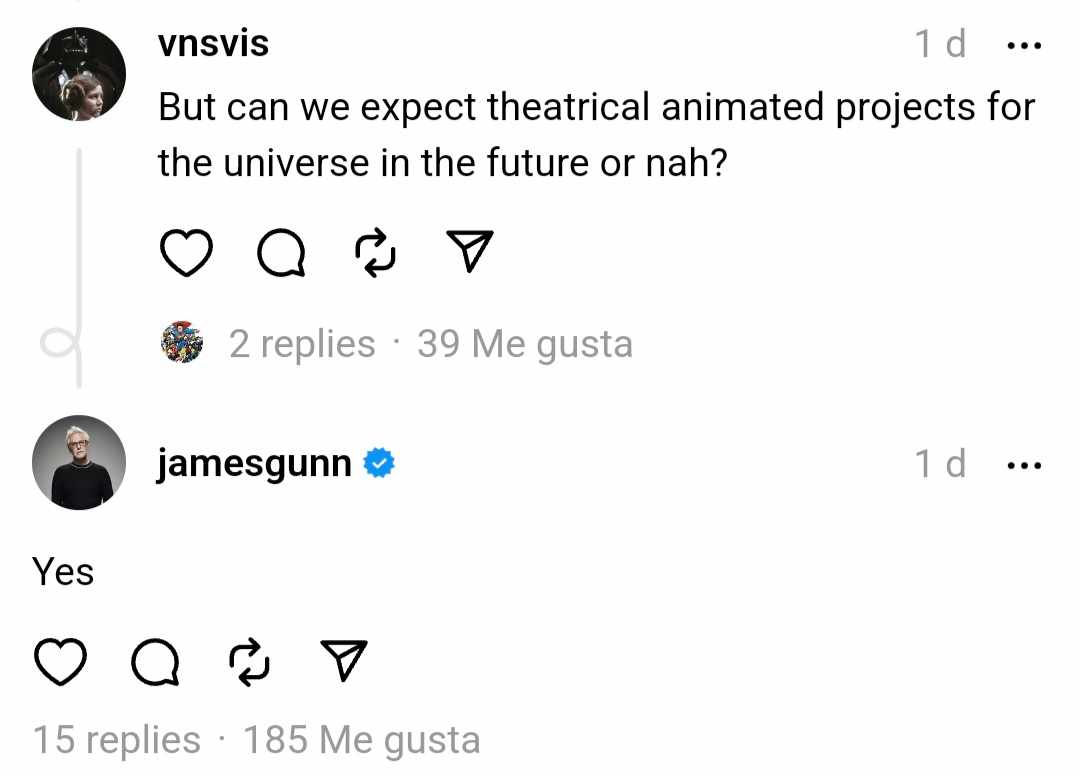Open the 15 replies under jamesgunn's post
Viewport: 1080px width, 775px height.
coord(116,739)
